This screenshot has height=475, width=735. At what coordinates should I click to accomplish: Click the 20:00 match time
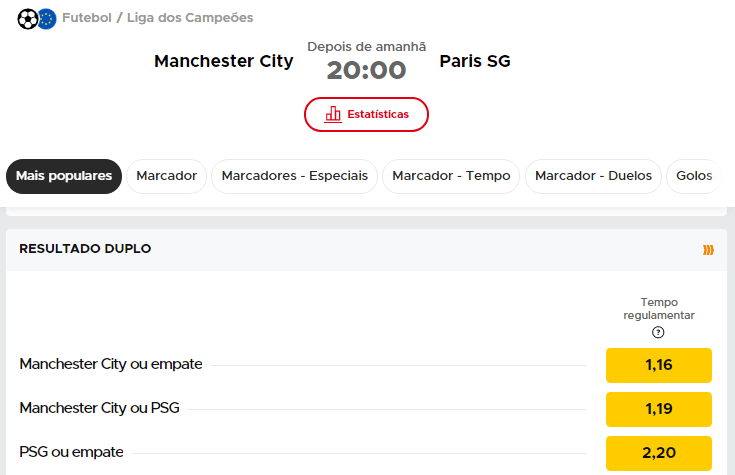(366, 70)
